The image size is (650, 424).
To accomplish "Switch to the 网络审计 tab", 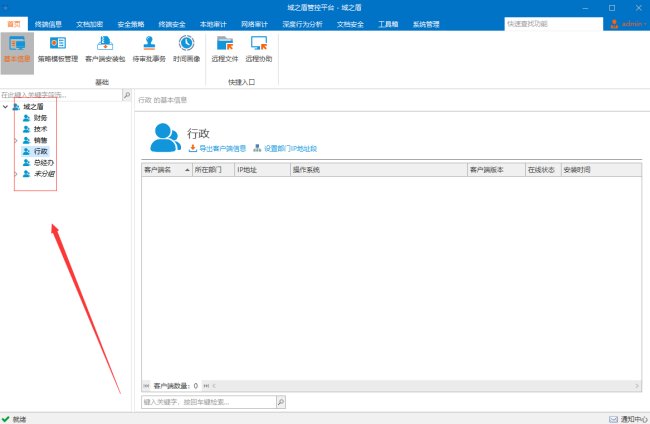I will tap(255, 24).
